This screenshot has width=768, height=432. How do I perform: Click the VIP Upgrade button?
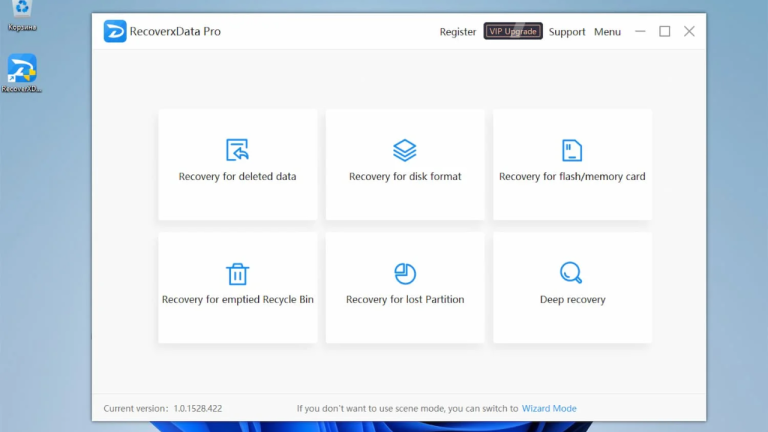tap(513, 31)
